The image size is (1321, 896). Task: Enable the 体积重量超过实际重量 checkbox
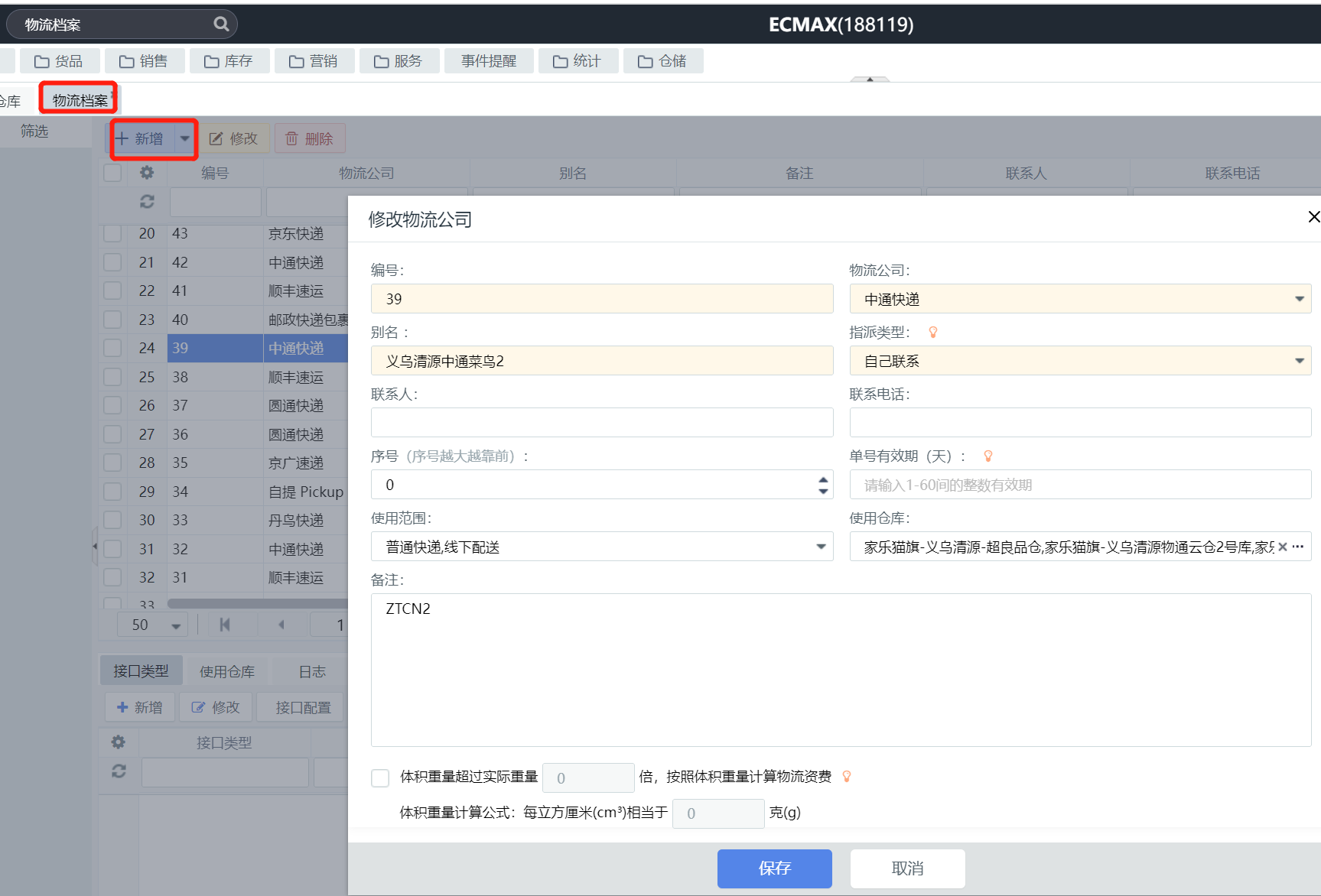pyautogui.click(x=380, y=778)
